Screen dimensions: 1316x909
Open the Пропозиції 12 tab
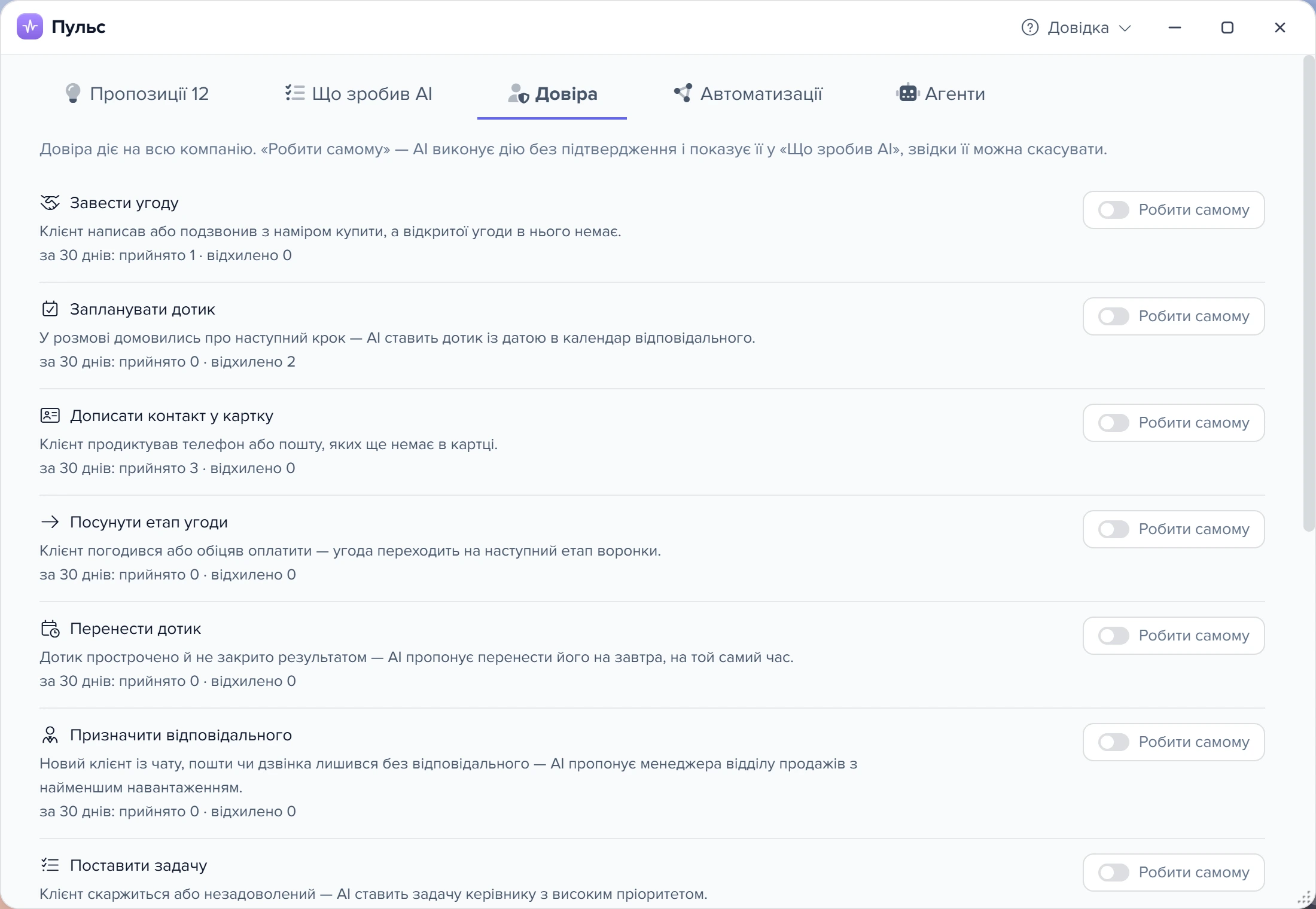pyautogui.click(x=137, y=94)
